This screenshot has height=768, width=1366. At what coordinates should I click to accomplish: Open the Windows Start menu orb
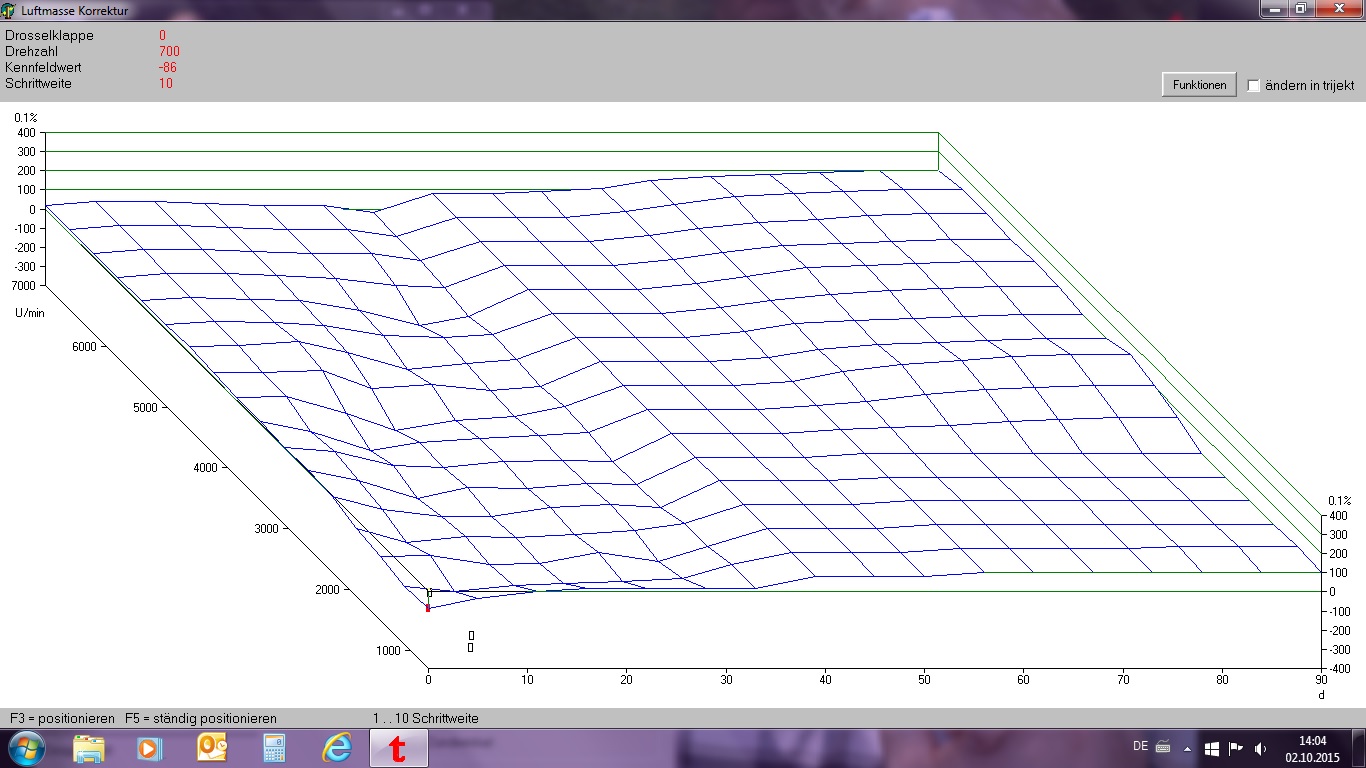25,748
